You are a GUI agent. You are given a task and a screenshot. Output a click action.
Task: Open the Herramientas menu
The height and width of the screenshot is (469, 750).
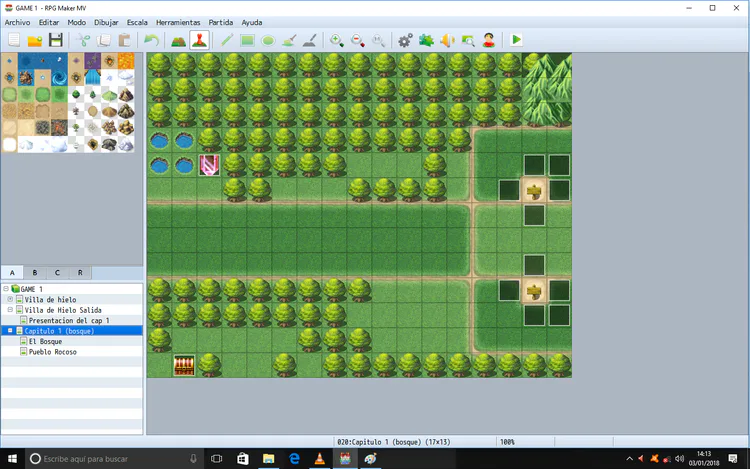click(178, 22)
